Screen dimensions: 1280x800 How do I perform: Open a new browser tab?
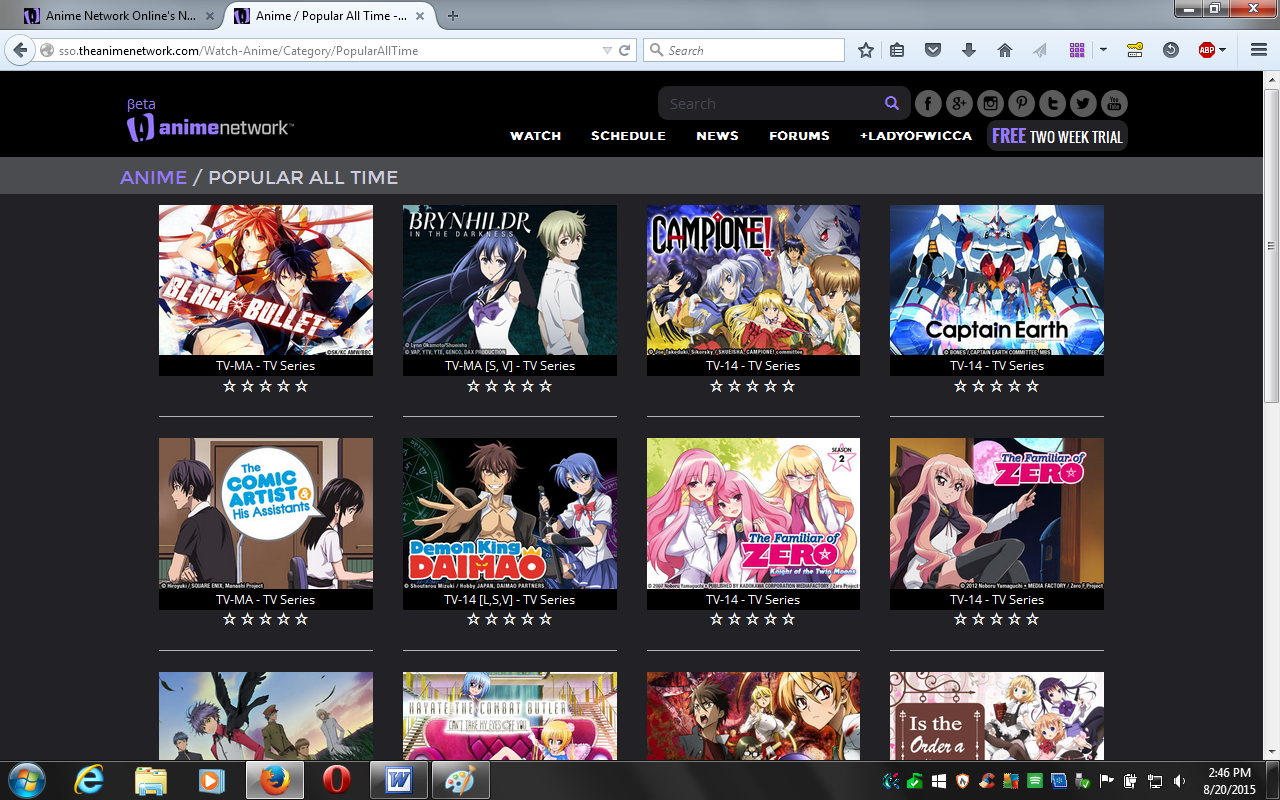pos(453,16)
